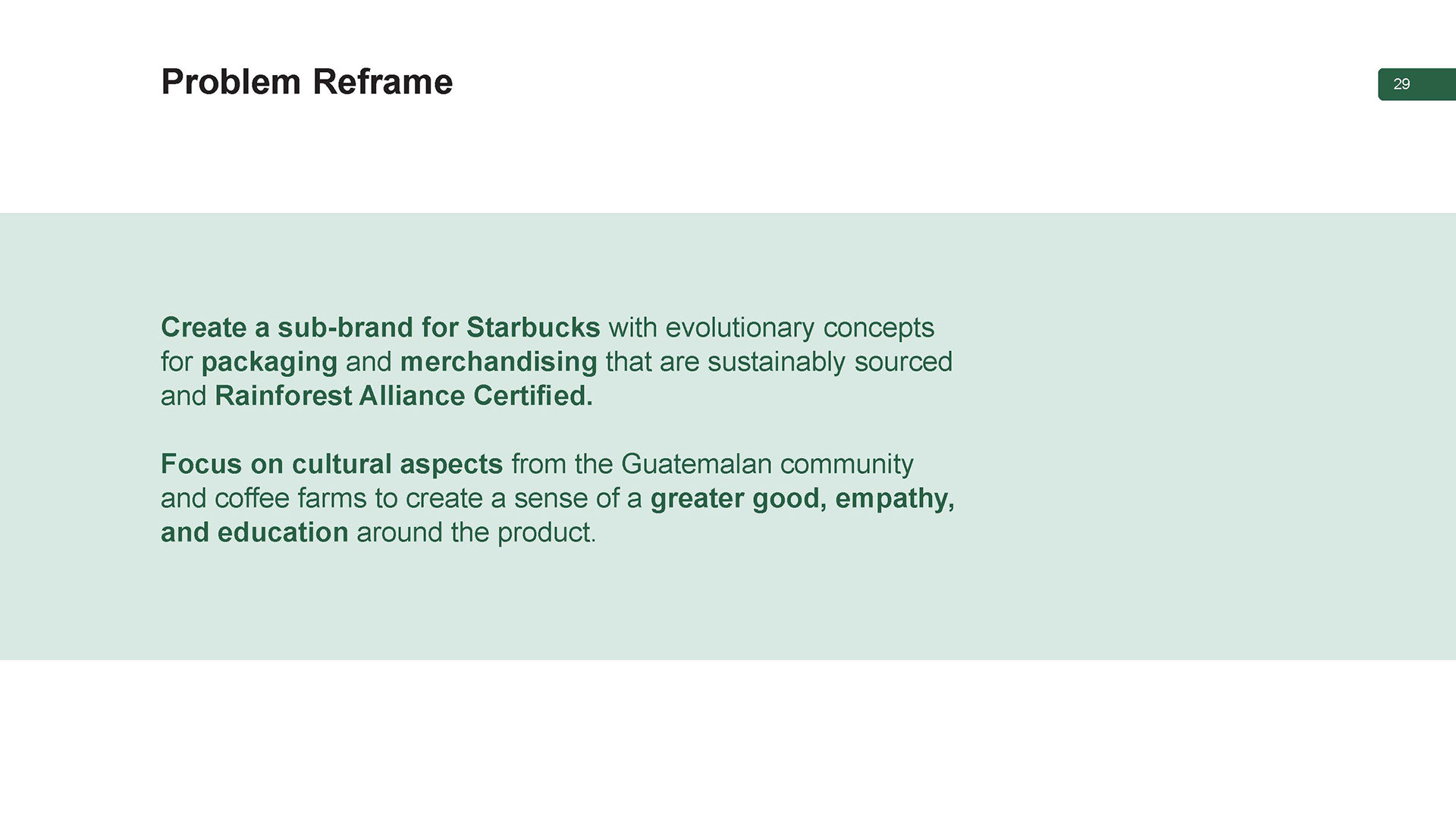Click the word 'sourced' in the paragraph
This screenshot has width=1456, height=819.
903,362
